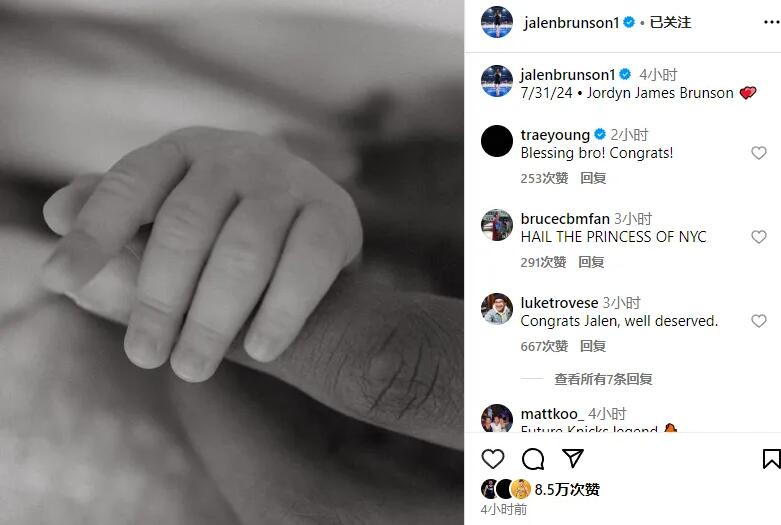
Task: Reply to brucecbmfan's comment
Action: coord(591,262)
